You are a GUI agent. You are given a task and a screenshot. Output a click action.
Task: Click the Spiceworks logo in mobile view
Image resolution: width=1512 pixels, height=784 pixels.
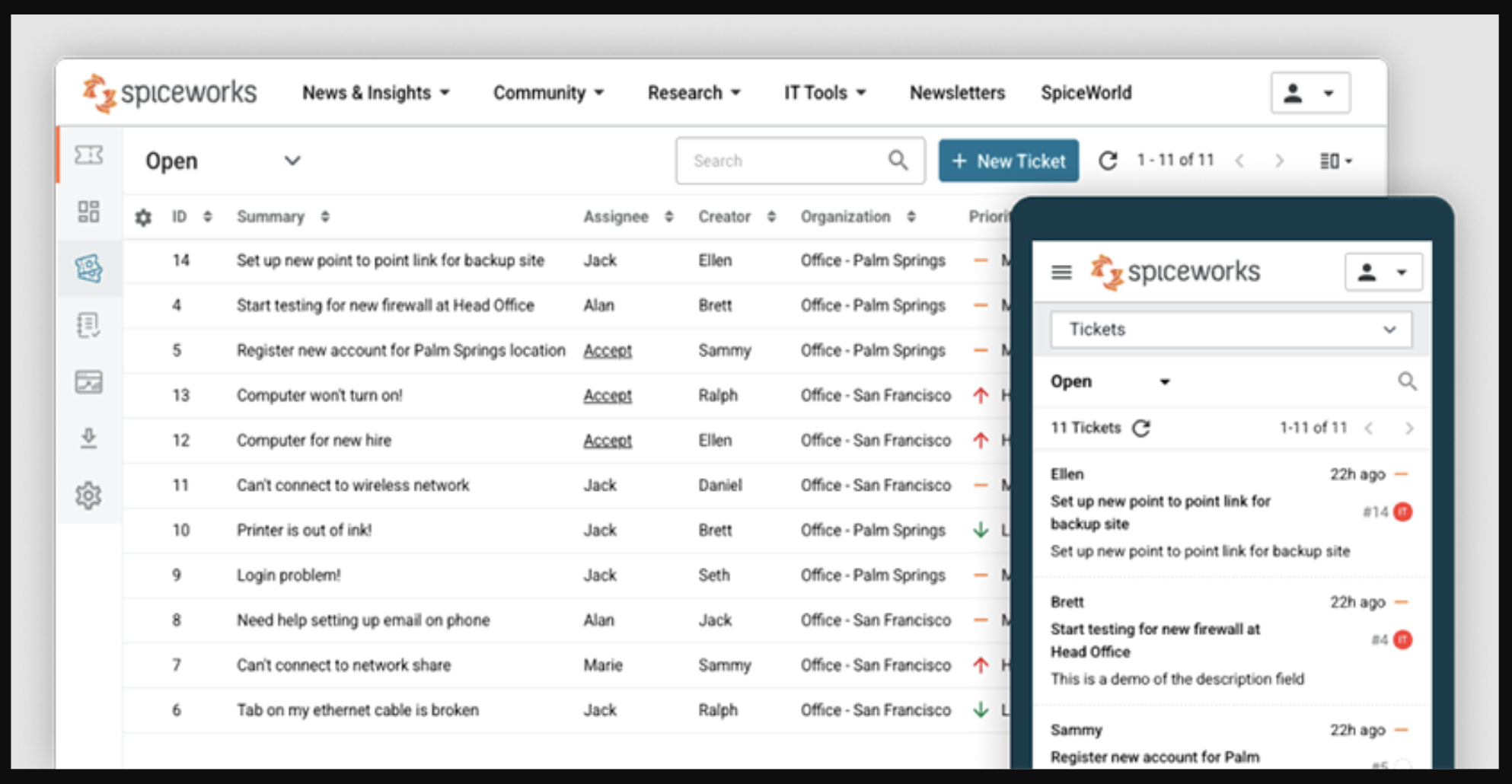click(1175, 272)
